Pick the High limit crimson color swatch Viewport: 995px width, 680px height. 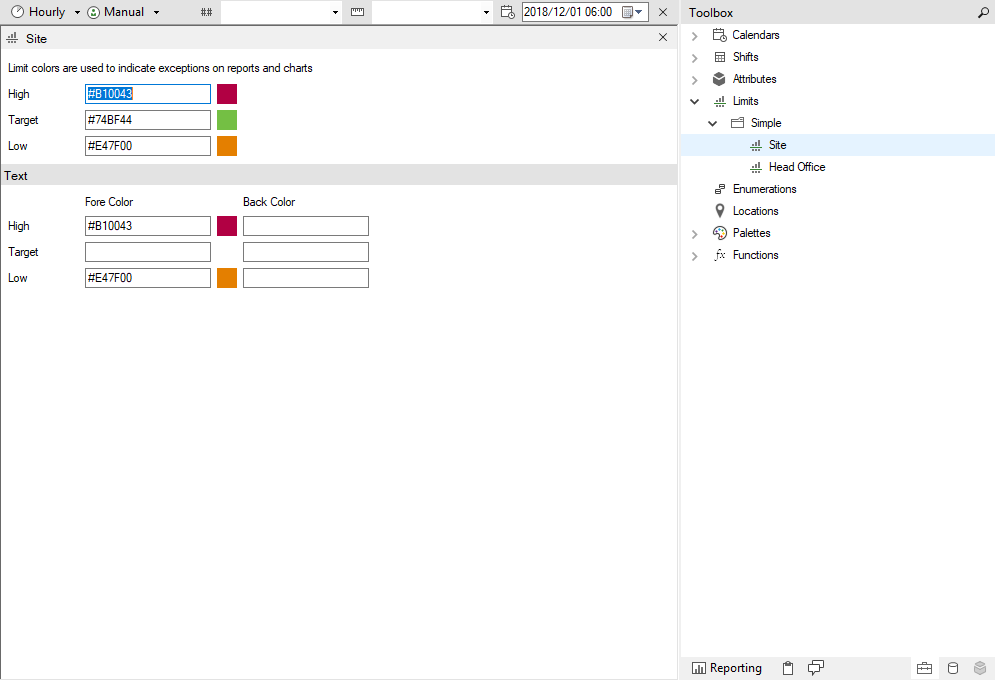coord(227,94)
